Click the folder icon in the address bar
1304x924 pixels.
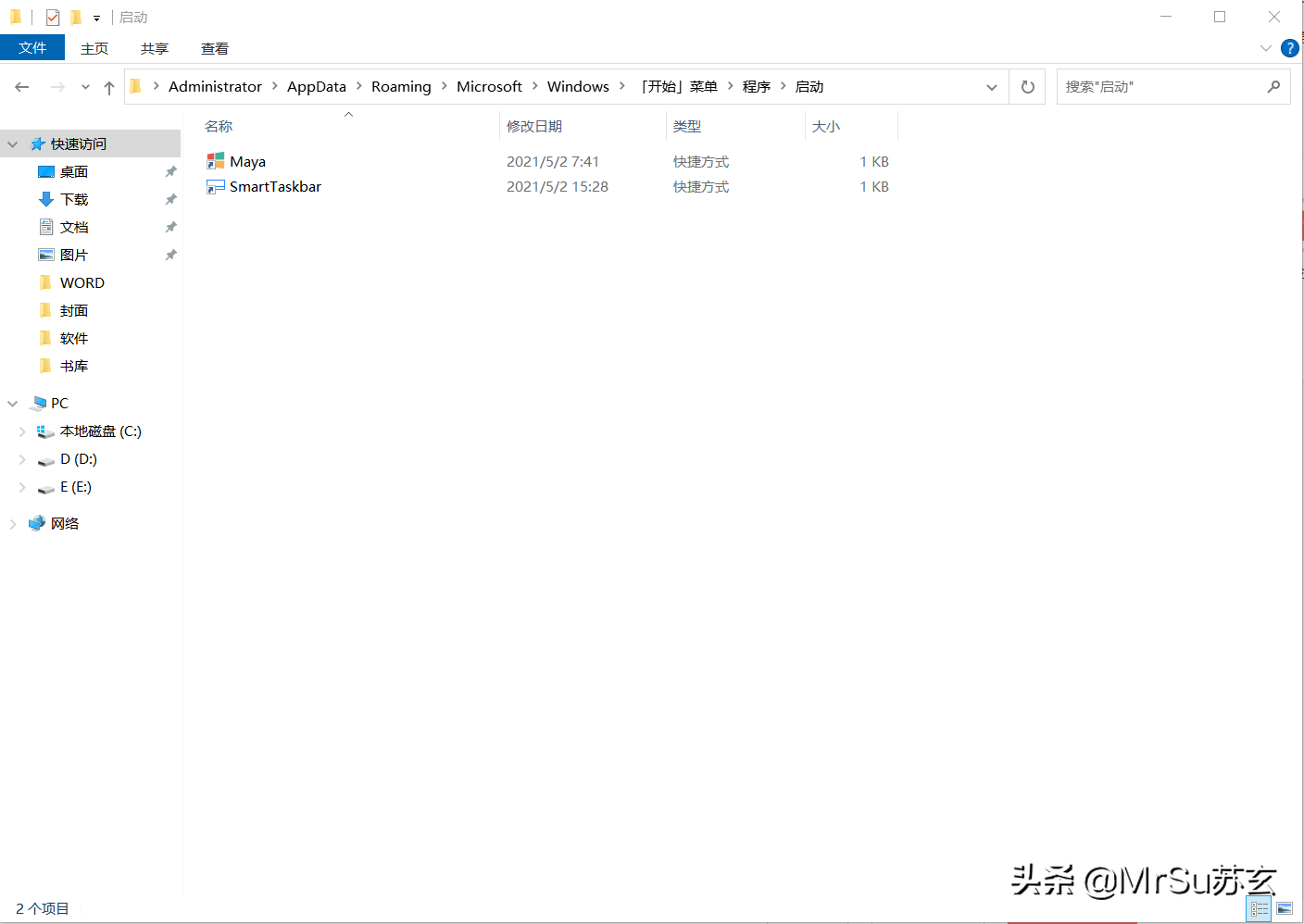click(x=136, y=86)
